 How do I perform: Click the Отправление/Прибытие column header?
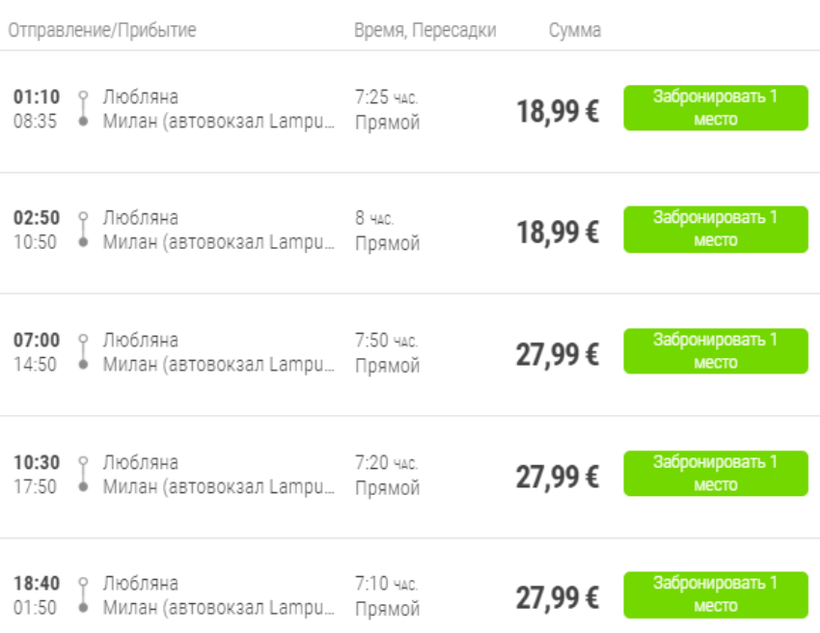pos(102,30)
